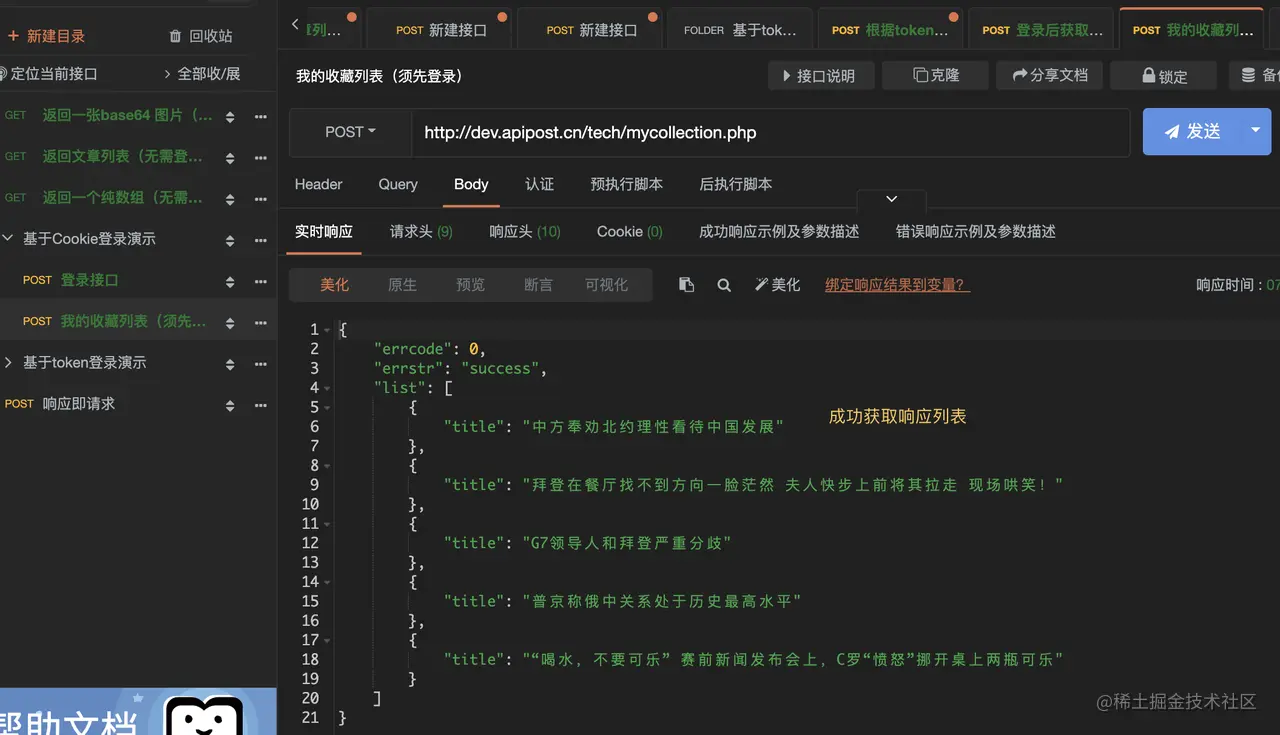The width and height of the screenshot is (1280, 735).
Task: Select the 预览 preview view mode
Action: tap(470, 285)
